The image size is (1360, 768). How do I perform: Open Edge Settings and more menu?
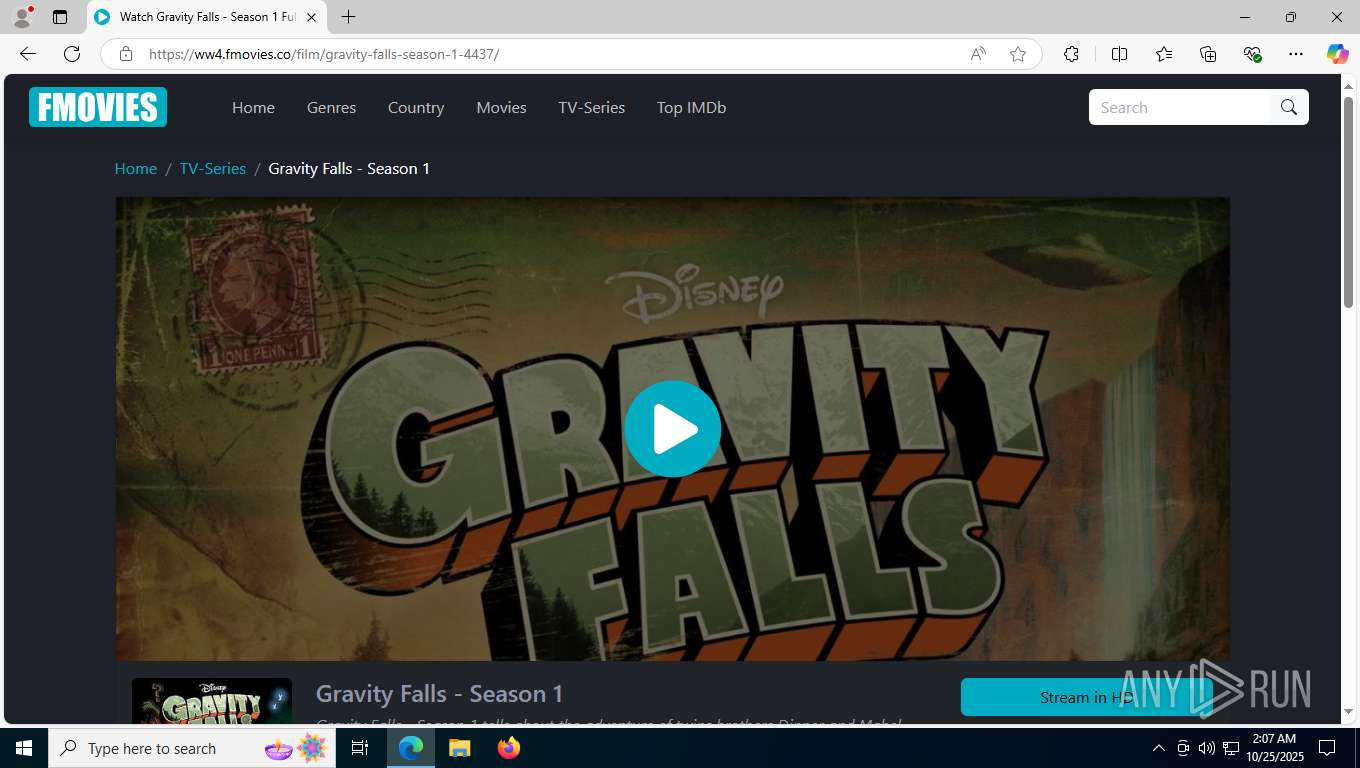point(1296,54)
